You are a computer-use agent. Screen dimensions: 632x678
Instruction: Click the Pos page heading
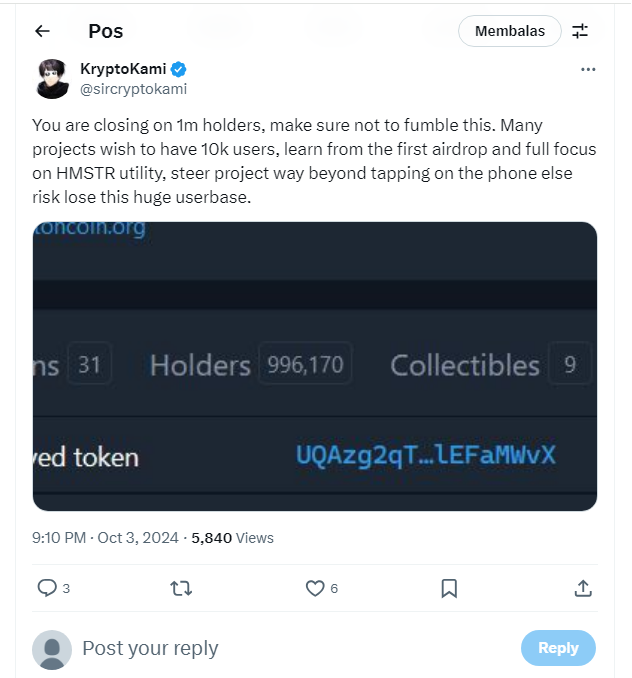tap(105, 31)
